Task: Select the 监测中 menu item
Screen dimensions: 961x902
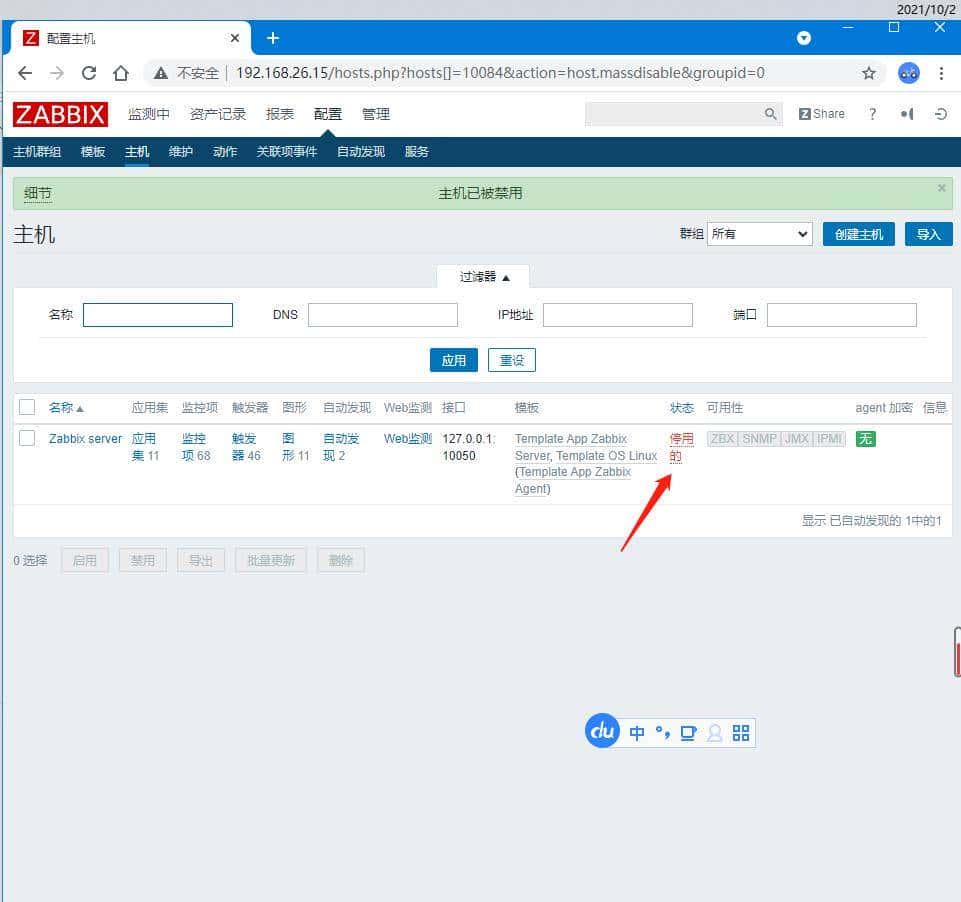Action: point(148,113)
